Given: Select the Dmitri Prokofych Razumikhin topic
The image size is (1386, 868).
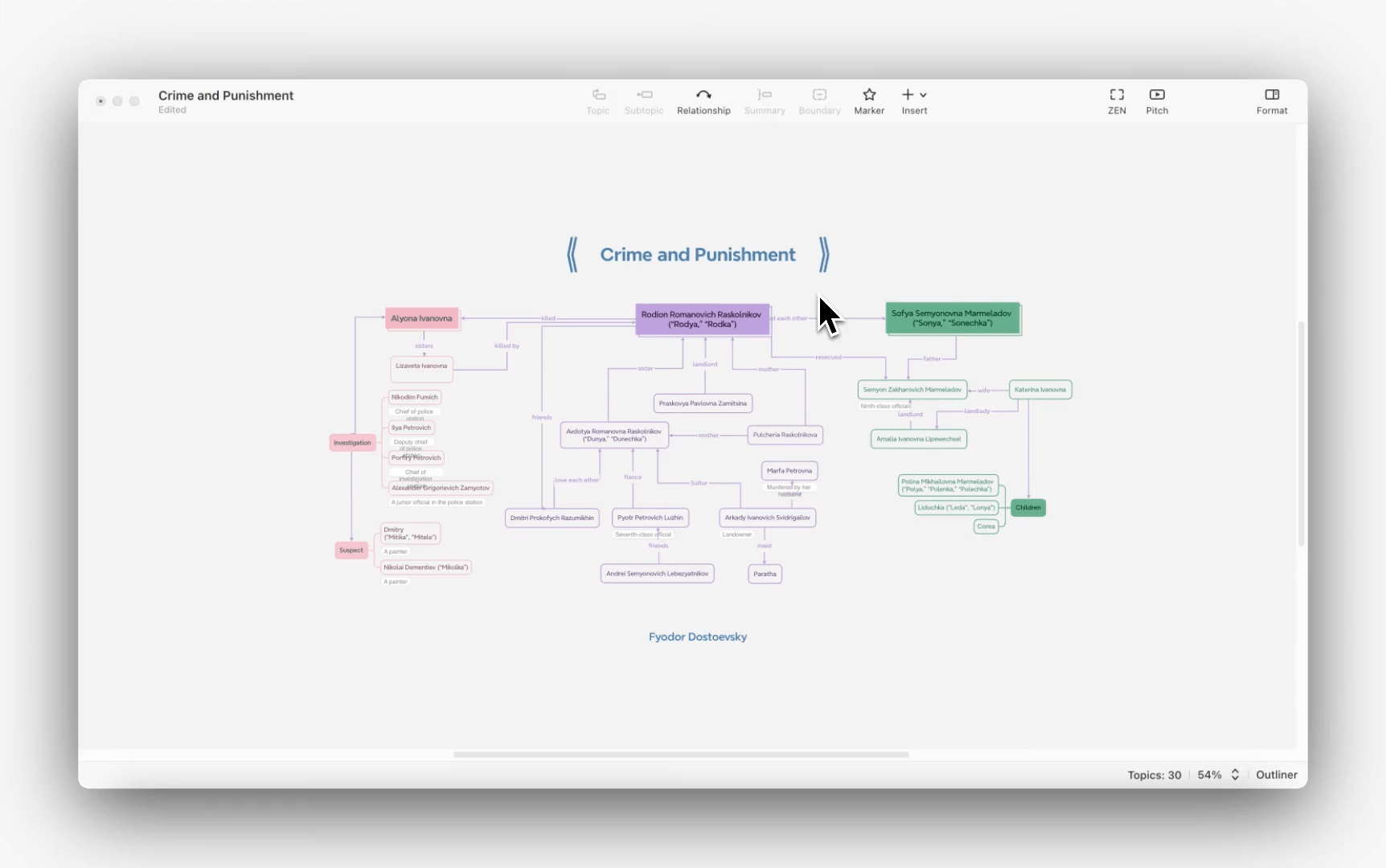Looking at the screenshot, I should pyautogui.click(x=552, y=518).
